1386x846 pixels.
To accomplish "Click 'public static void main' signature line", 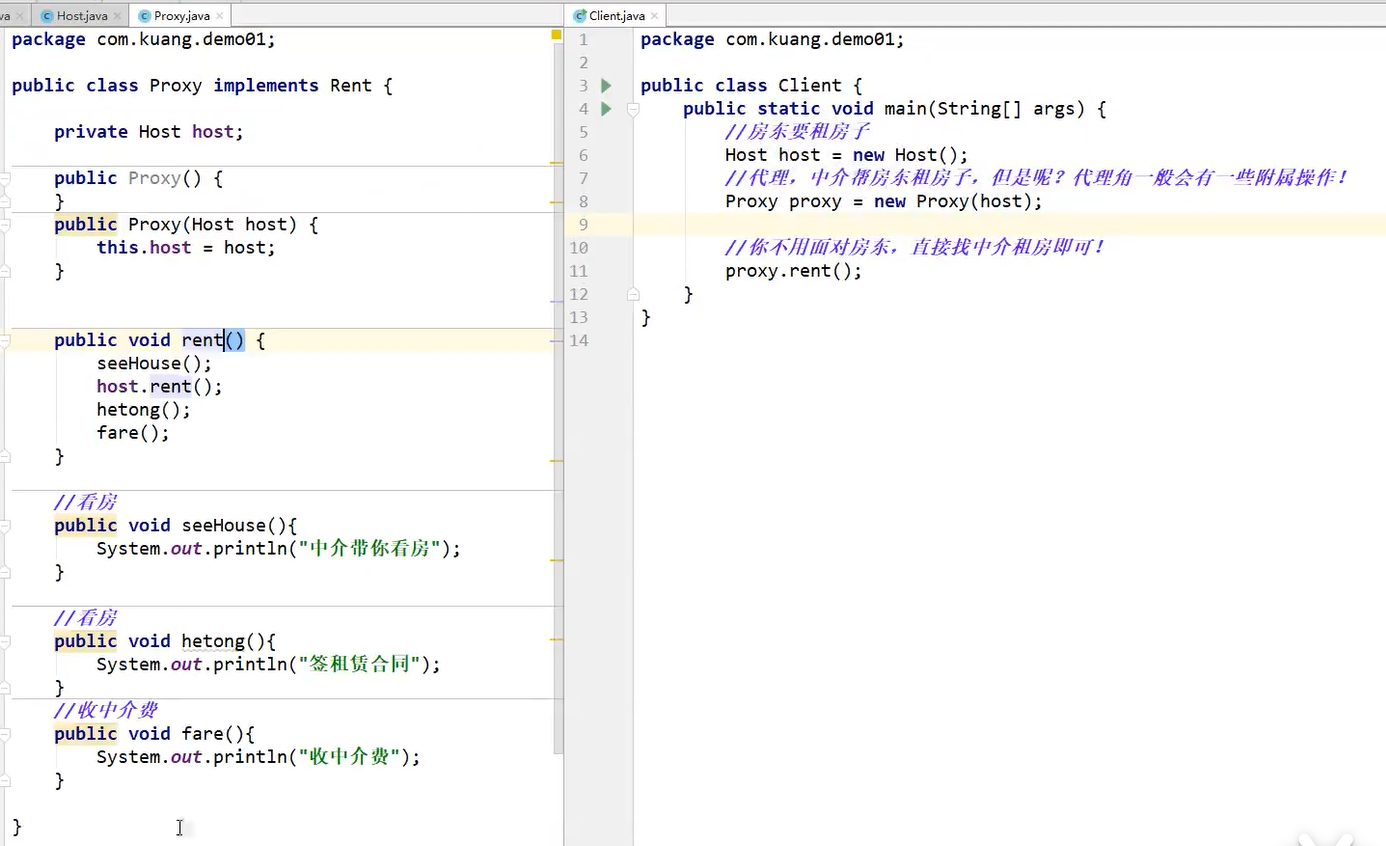I will [x=895, y=109].
